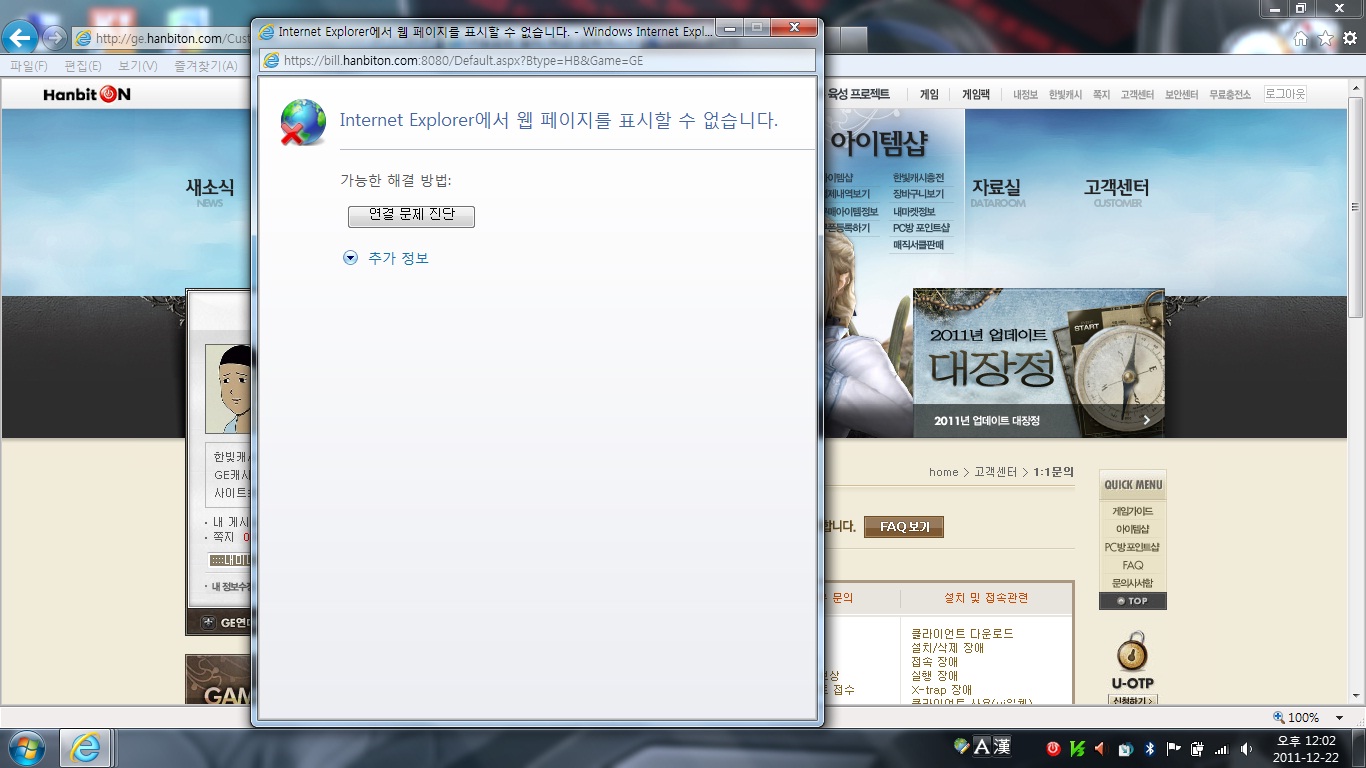Image resolution: width=1366 pixels, height=768 pixels.
Task: Click the TOP button in Quick Menu
Action: click(1132, 601)
